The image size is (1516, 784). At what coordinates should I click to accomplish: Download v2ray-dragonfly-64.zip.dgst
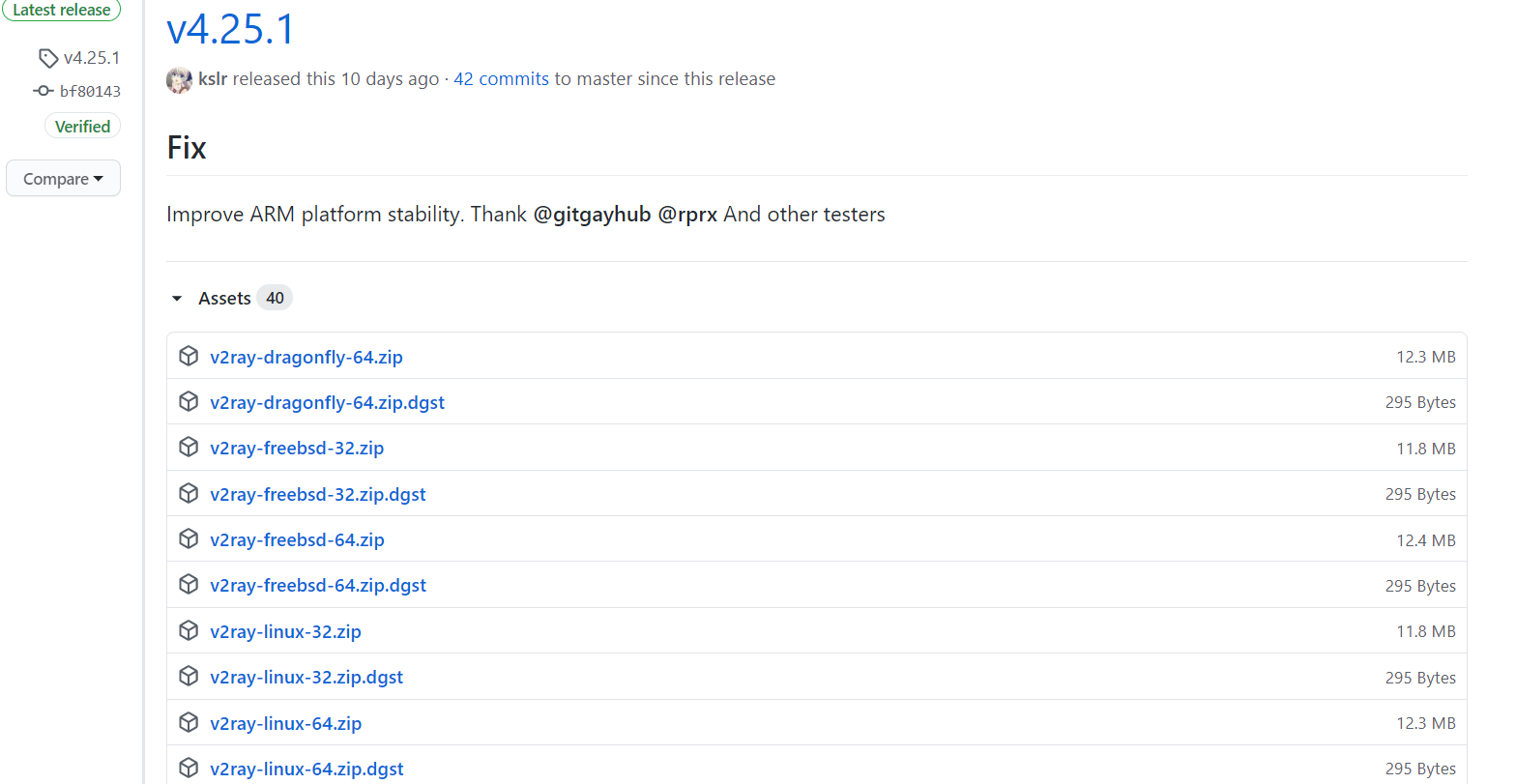327,402
